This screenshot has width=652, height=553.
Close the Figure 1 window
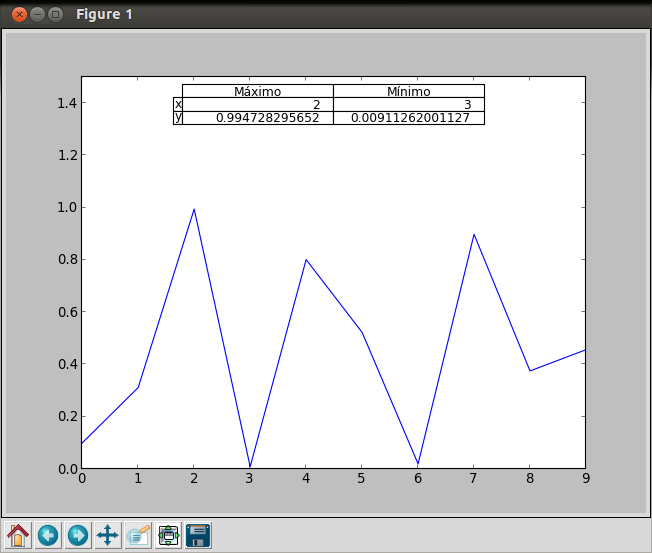[x=19, y=15]
